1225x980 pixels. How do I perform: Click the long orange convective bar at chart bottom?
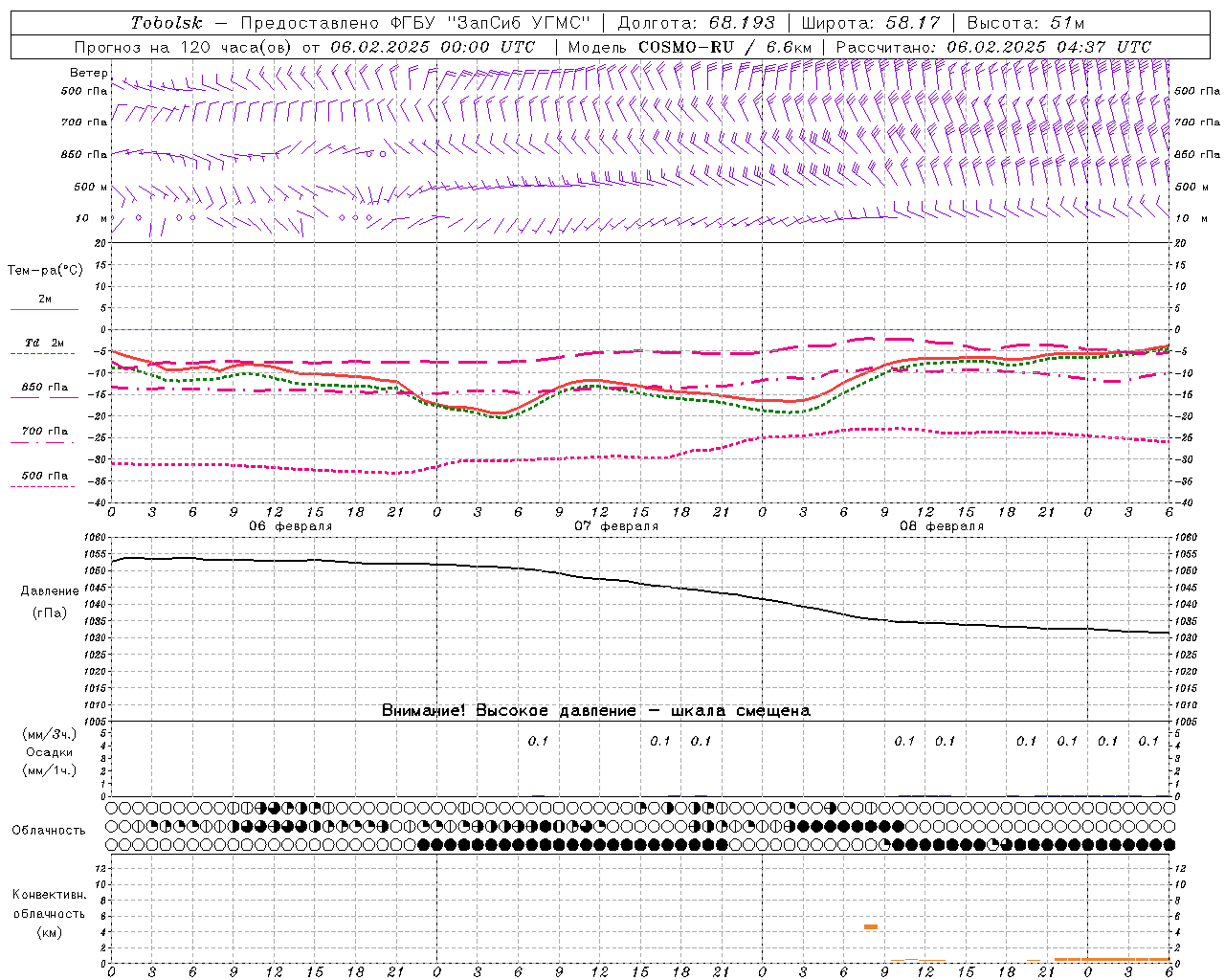click(1112, 959)
